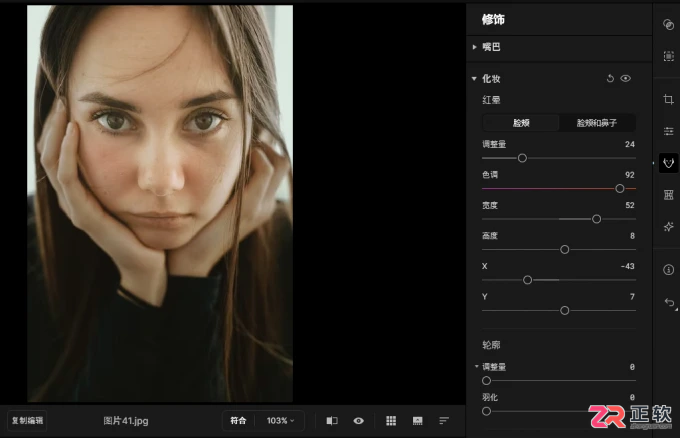Collapse the 化妆 section
680x438 pixels.
[x=474, y=78]
